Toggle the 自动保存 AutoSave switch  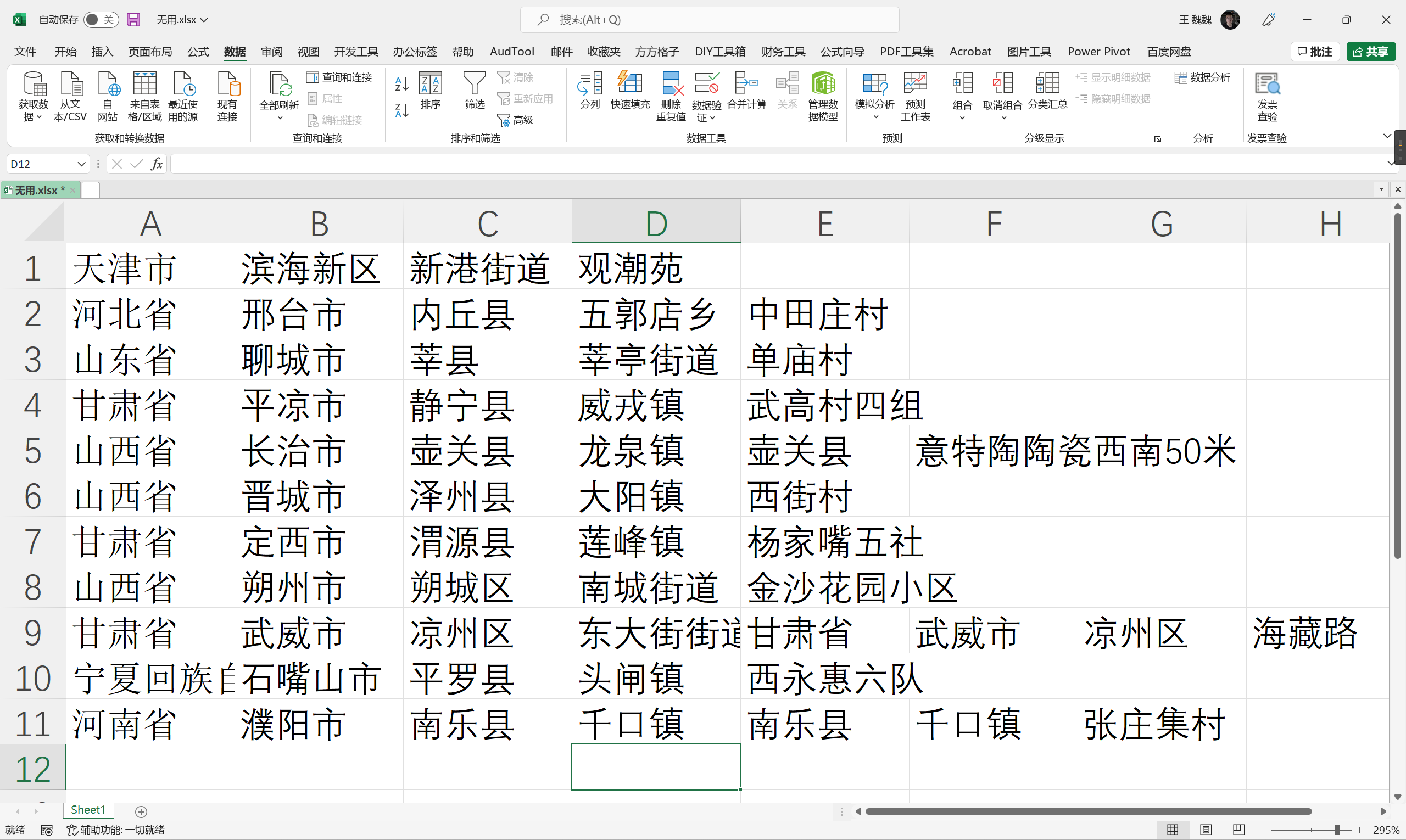coord(101,20)
